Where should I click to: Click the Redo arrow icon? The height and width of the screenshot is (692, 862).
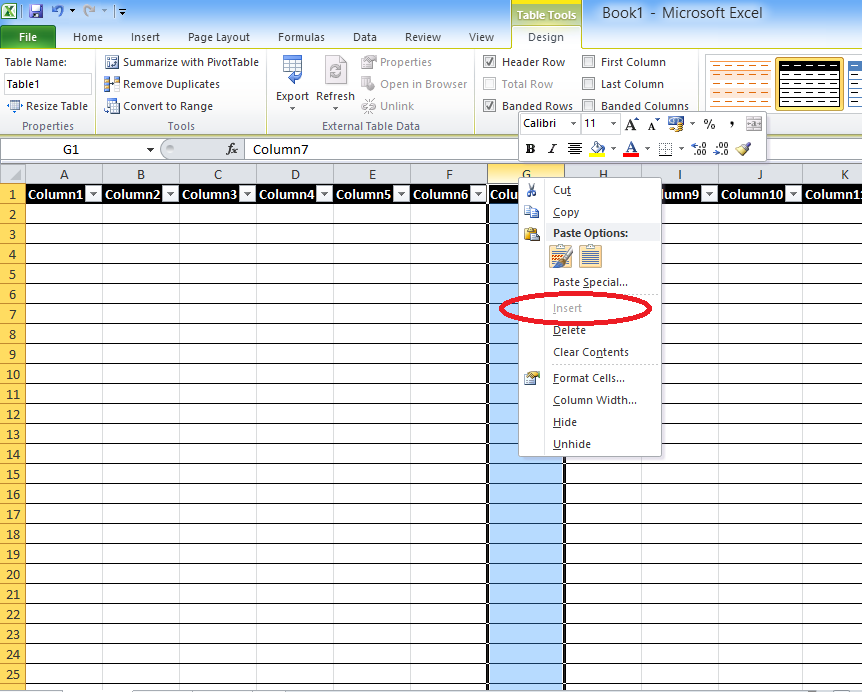pyautogui.click(x=89, y=10)
